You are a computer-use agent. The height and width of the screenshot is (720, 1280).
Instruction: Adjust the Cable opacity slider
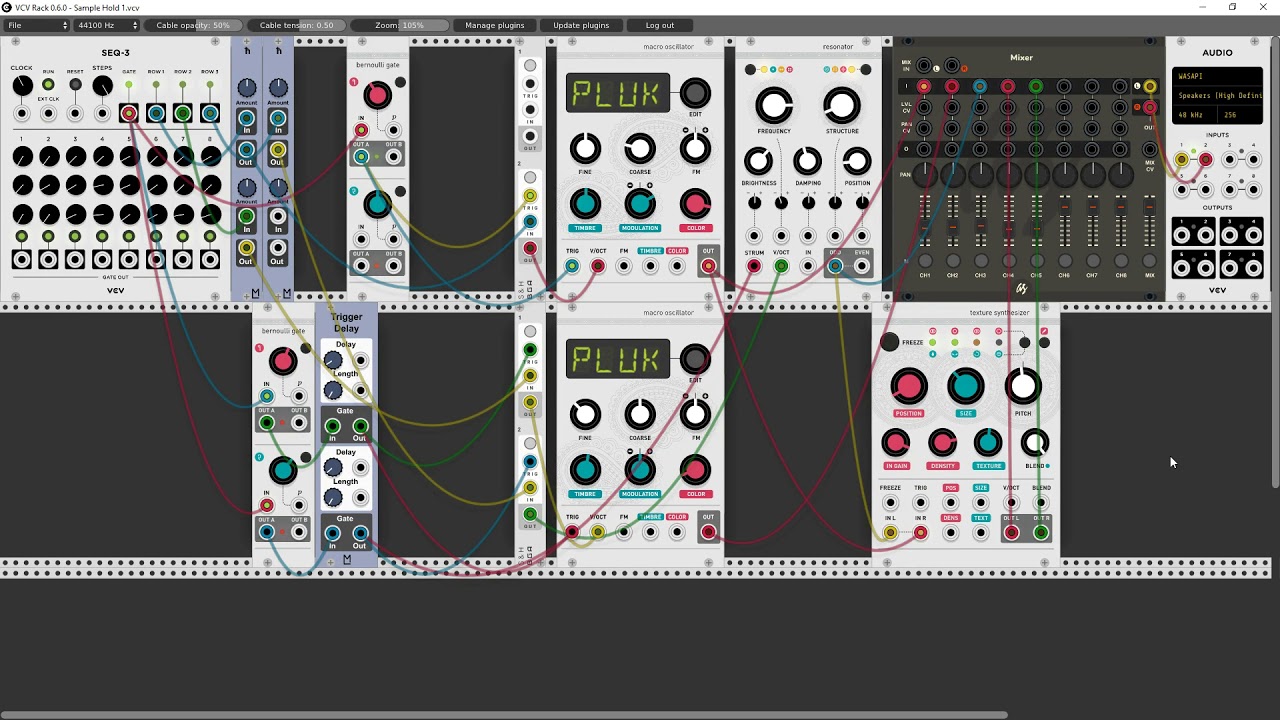(193, 25)
